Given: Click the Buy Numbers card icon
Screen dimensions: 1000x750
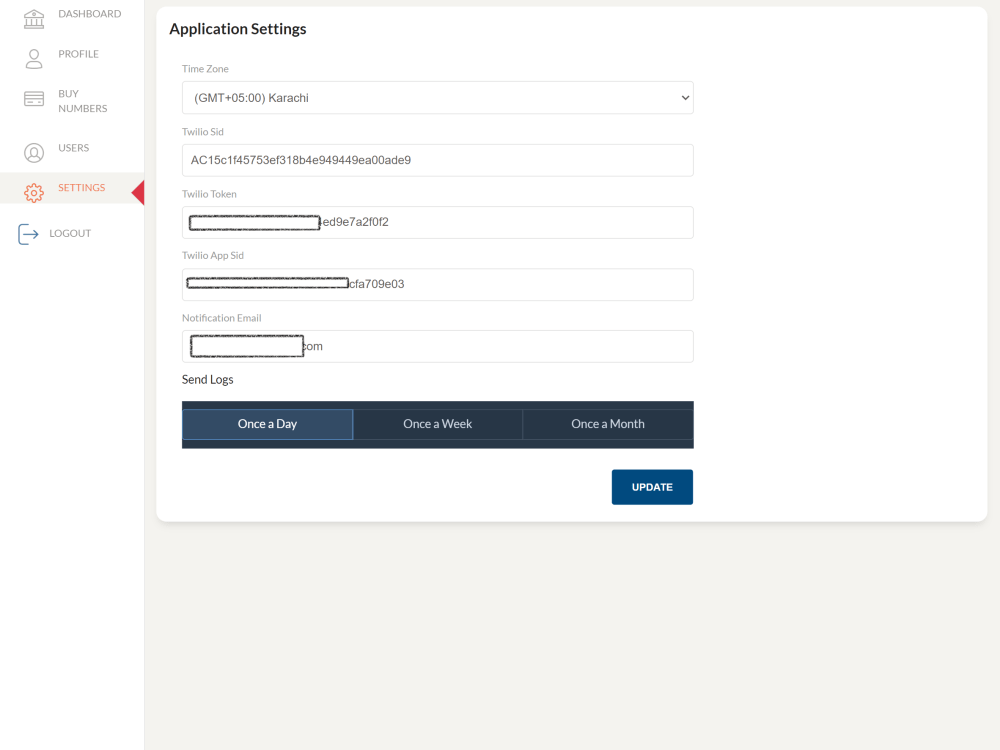Looking at the screenshot, I should click(x=33, y=99).
